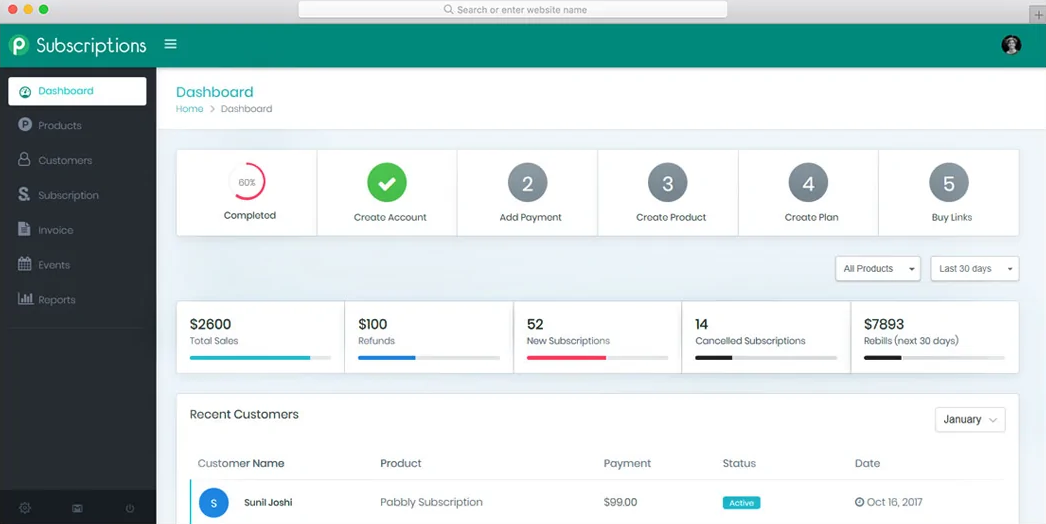Click the mail icon in sidebar footer

point(77,509)
